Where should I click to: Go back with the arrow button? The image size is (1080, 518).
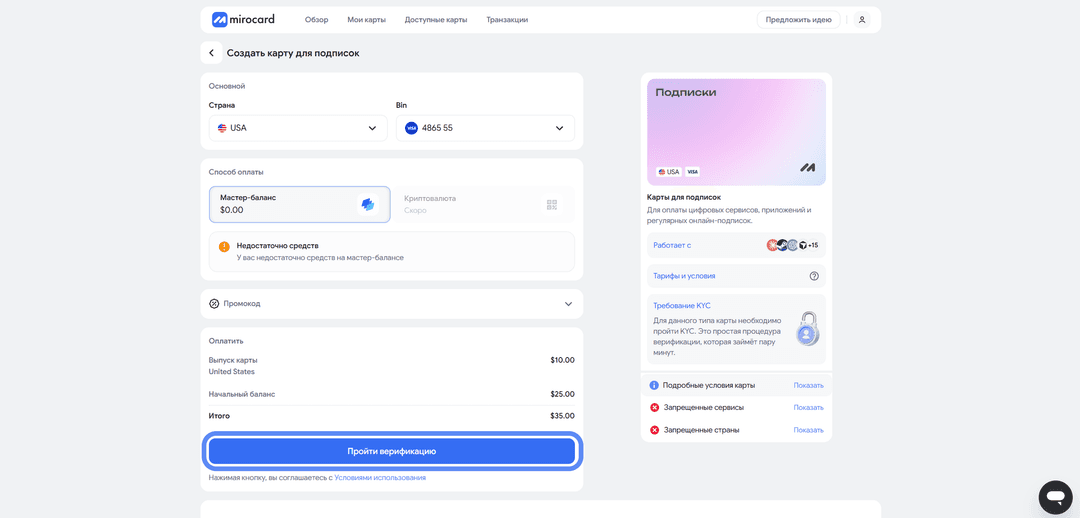coord(211,53)
